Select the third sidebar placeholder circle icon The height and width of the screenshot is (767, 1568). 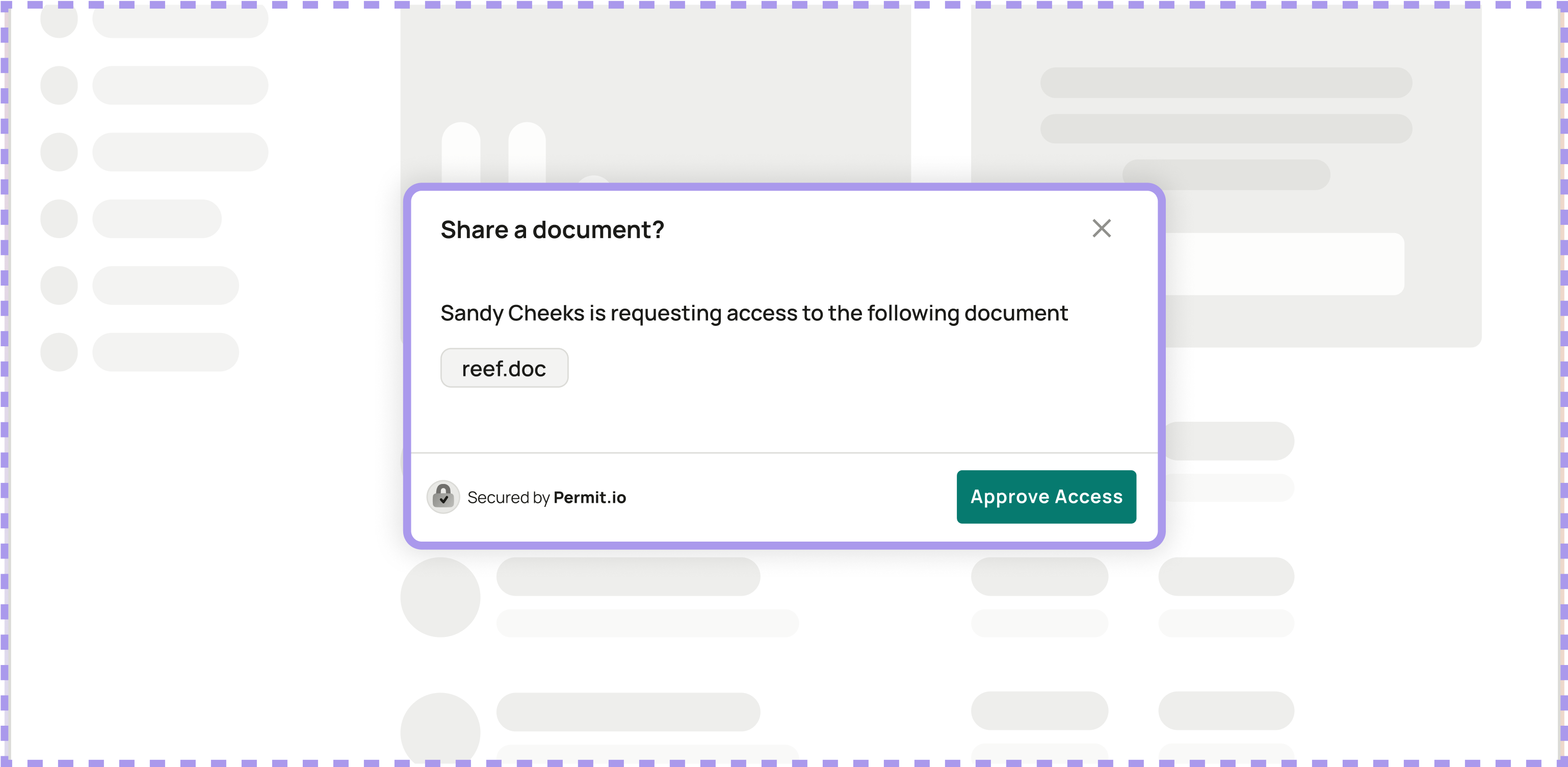click(x=59, y=152)
